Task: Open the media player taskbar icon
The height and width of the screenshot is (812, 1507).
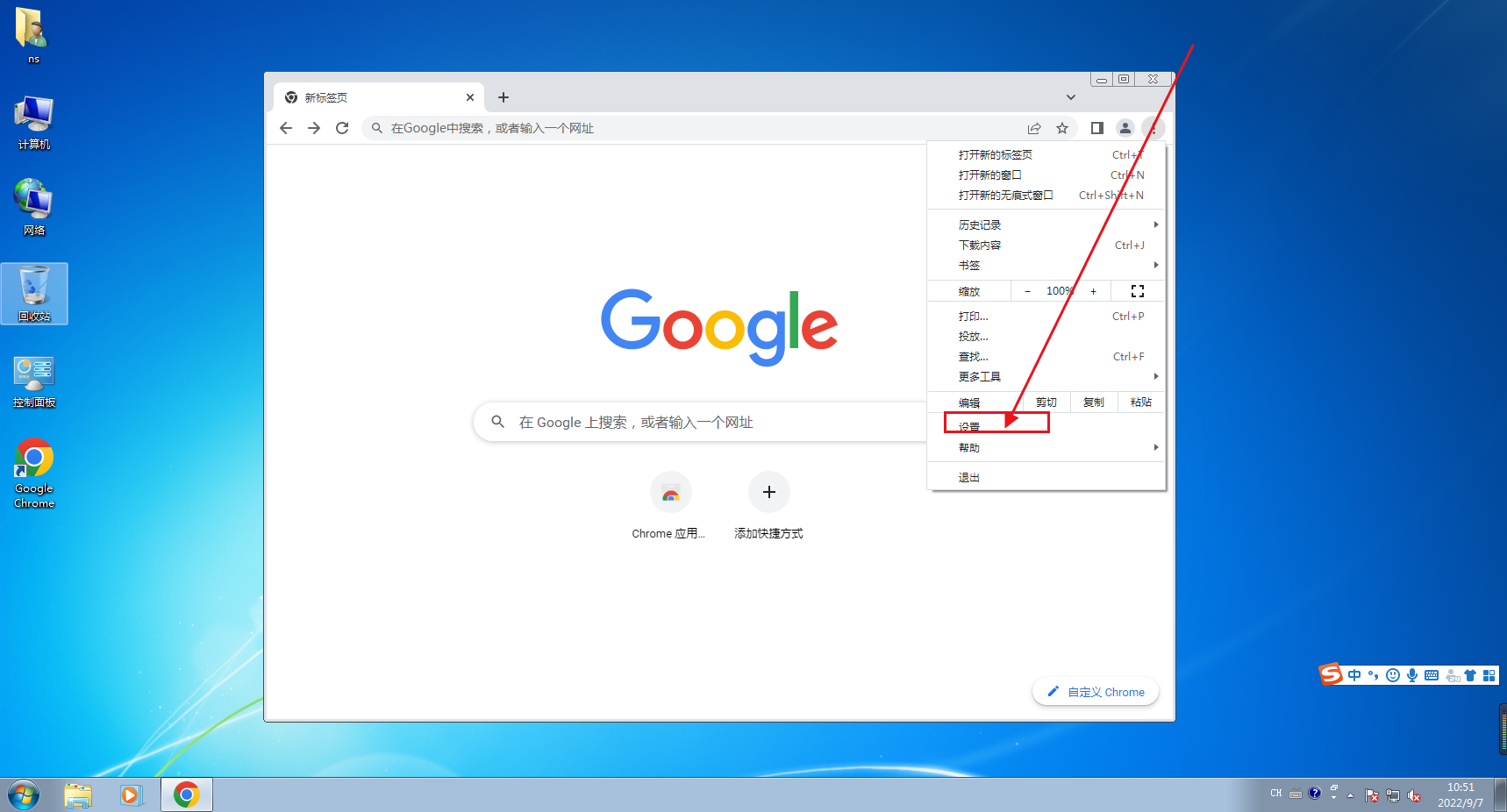Action: [x=132, y=795]
